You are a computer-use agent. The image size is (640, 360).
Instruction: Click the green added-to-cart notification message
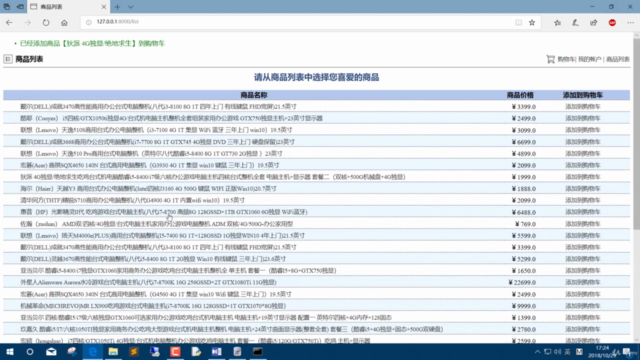point(92,43)
